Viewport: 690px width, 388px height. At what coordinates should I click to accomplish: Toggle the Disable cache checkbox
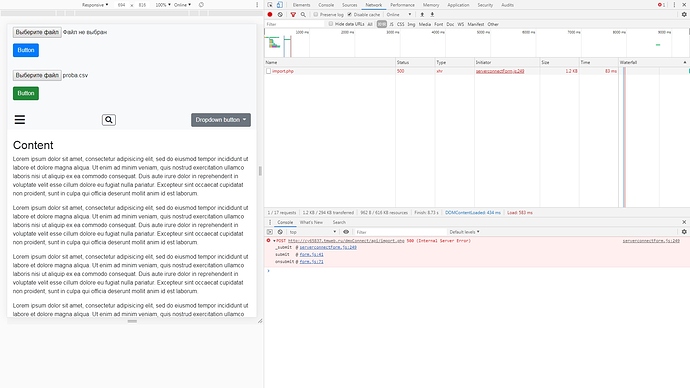tap(349, 15)
